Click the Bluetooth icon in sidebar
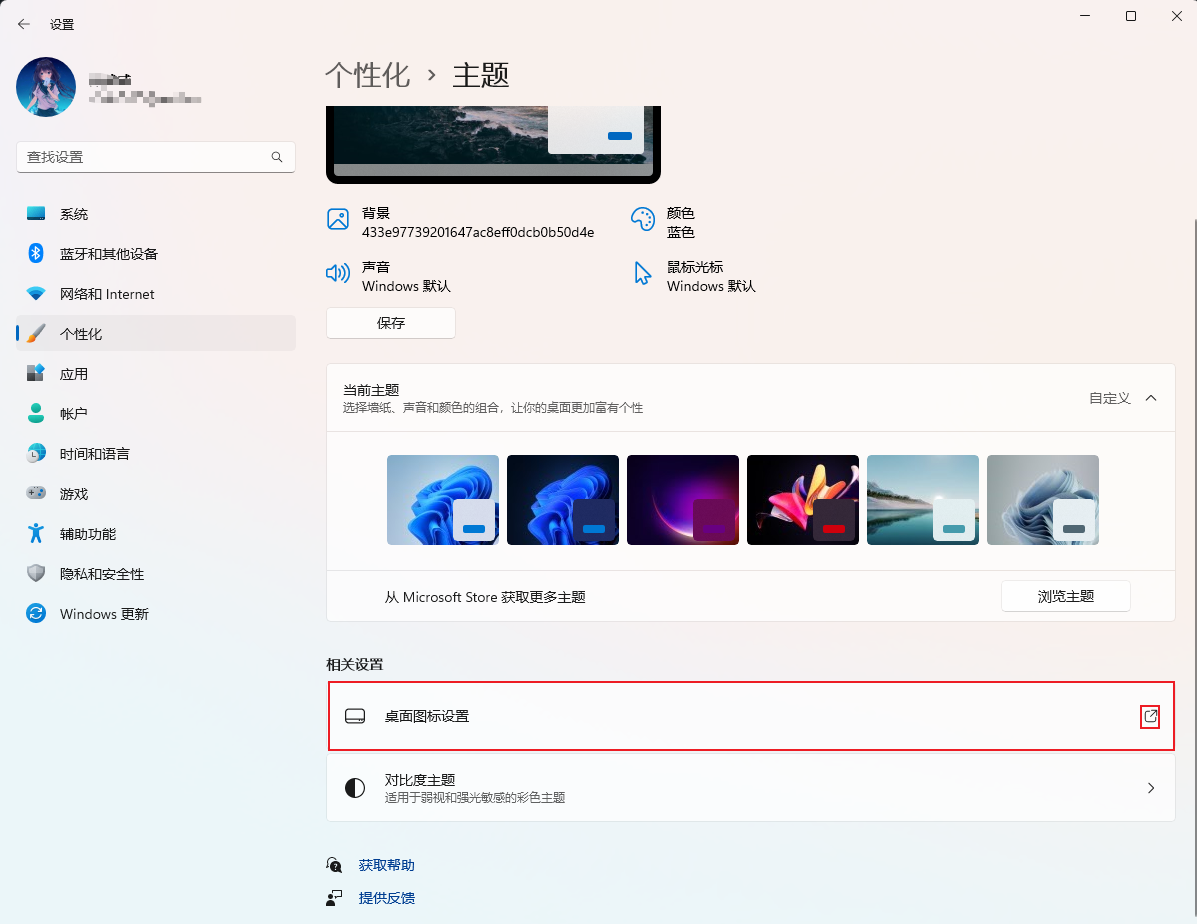The image size is (1197, 924). pos(36,253)
